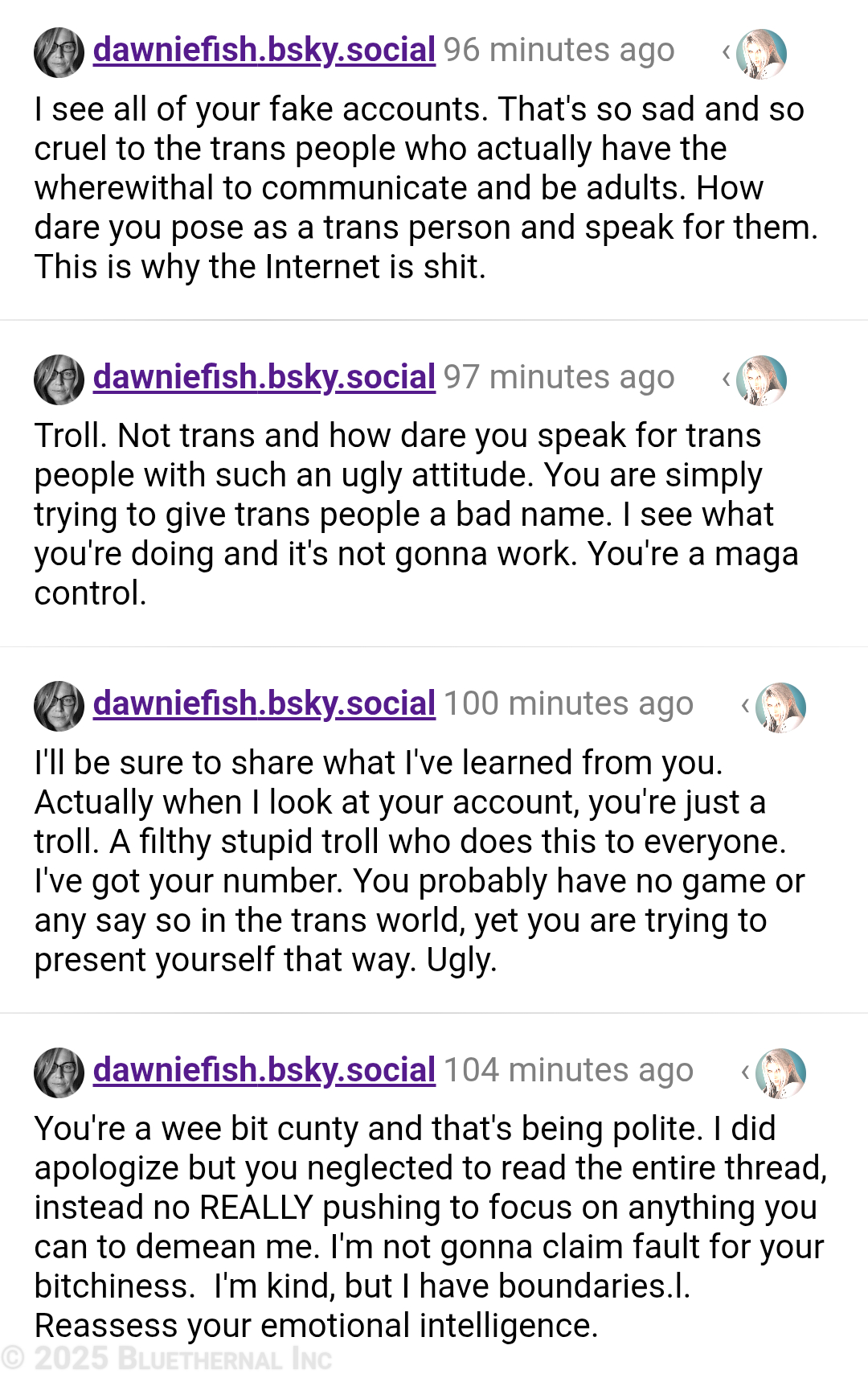Click dawniefish avatar on the 97 minutes ago post
The image size is (868, 1374).
[59, 379]
